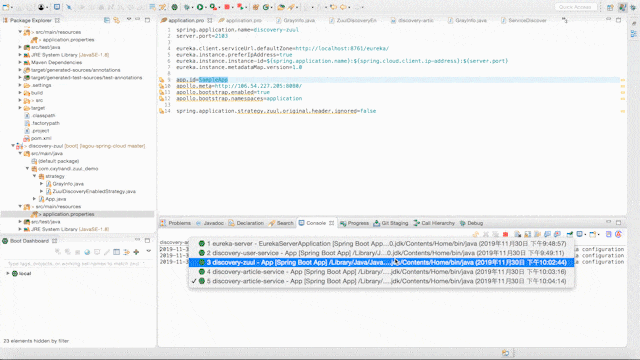Screen dimensions: 640x360
Task: Click the Boot Dashboard green power toolbar icon
Action: click(175, 7)
